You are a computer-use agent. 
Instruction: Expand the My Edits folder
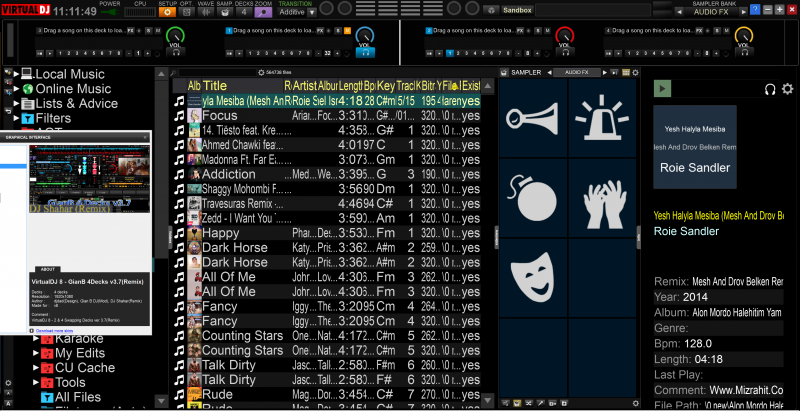36,353
